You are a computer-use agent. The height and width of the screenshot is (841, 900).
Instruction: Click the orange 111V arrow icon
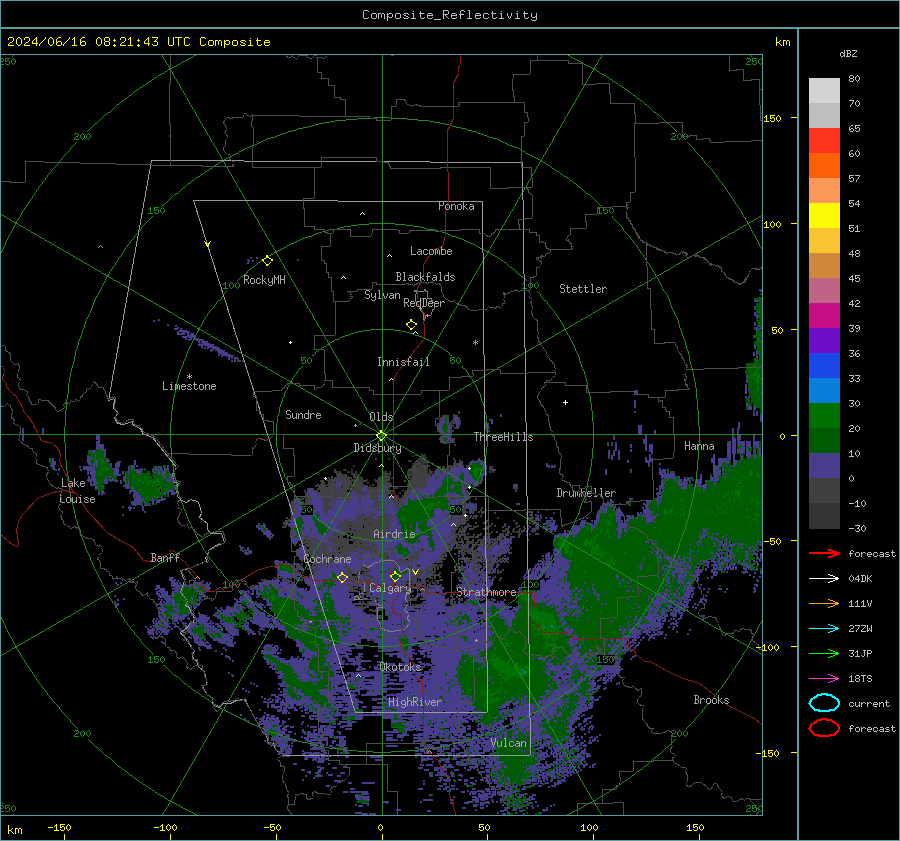coord(824,603)
